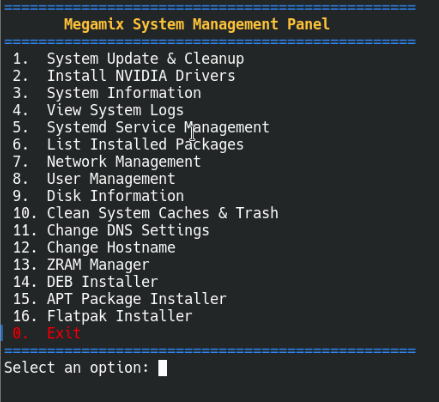The width and height of the screenshot is (439, 402).
Task: Click the 'Disk Information' entry
Action: 98,196
